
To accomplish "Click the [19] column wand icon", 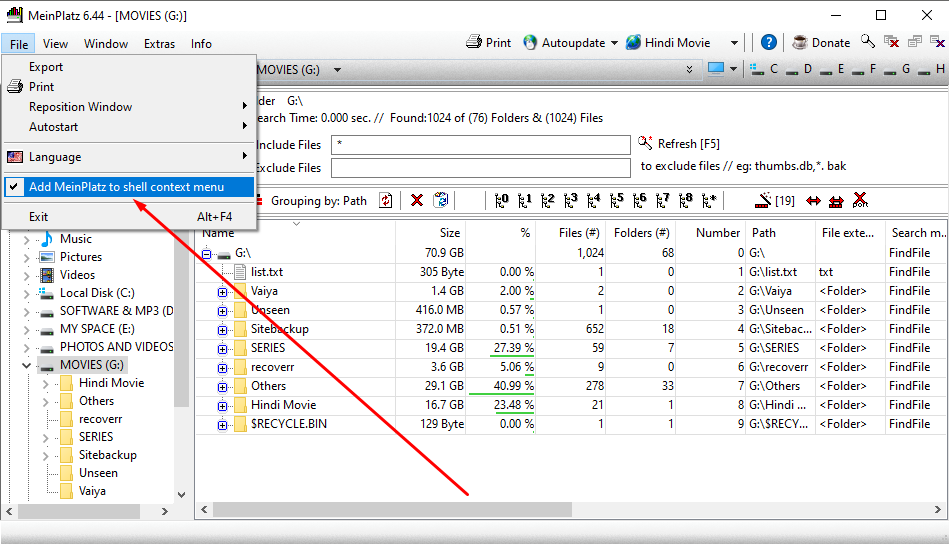I will (775, 200).
